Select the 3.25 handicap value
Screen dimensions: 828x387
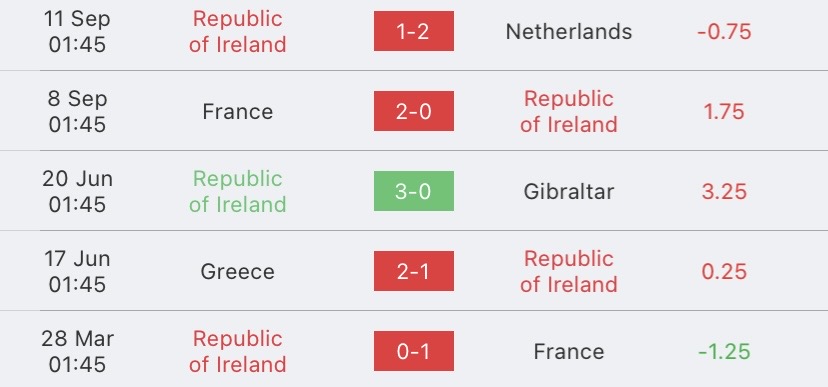[724, 191]
